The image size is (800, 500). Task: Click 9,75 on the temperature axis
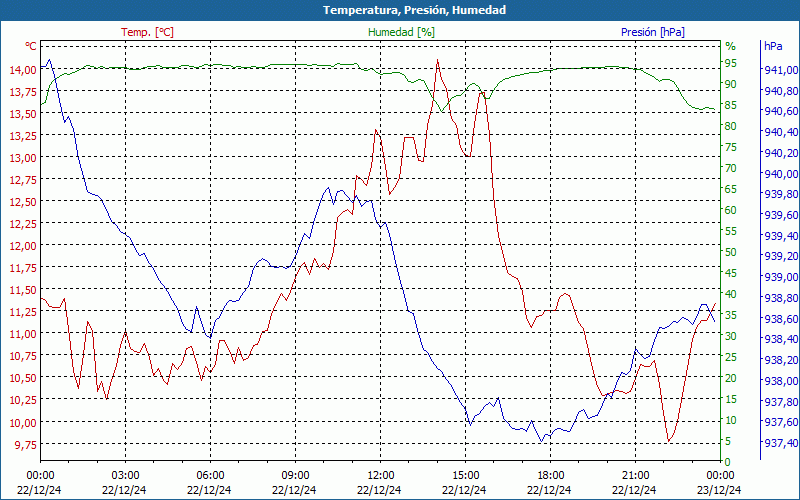click(x=25, y=444)
